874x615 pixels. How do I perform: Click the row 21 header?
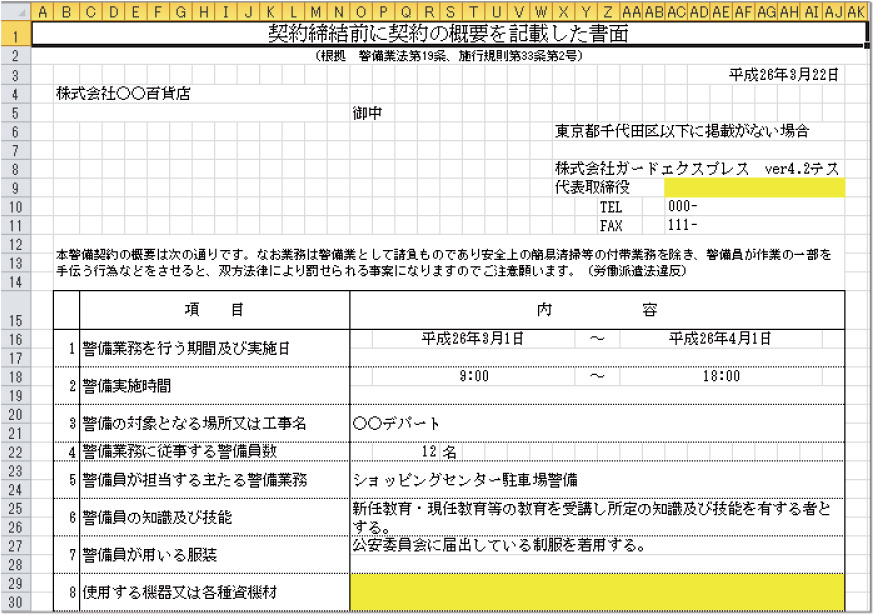coord(16,433)
